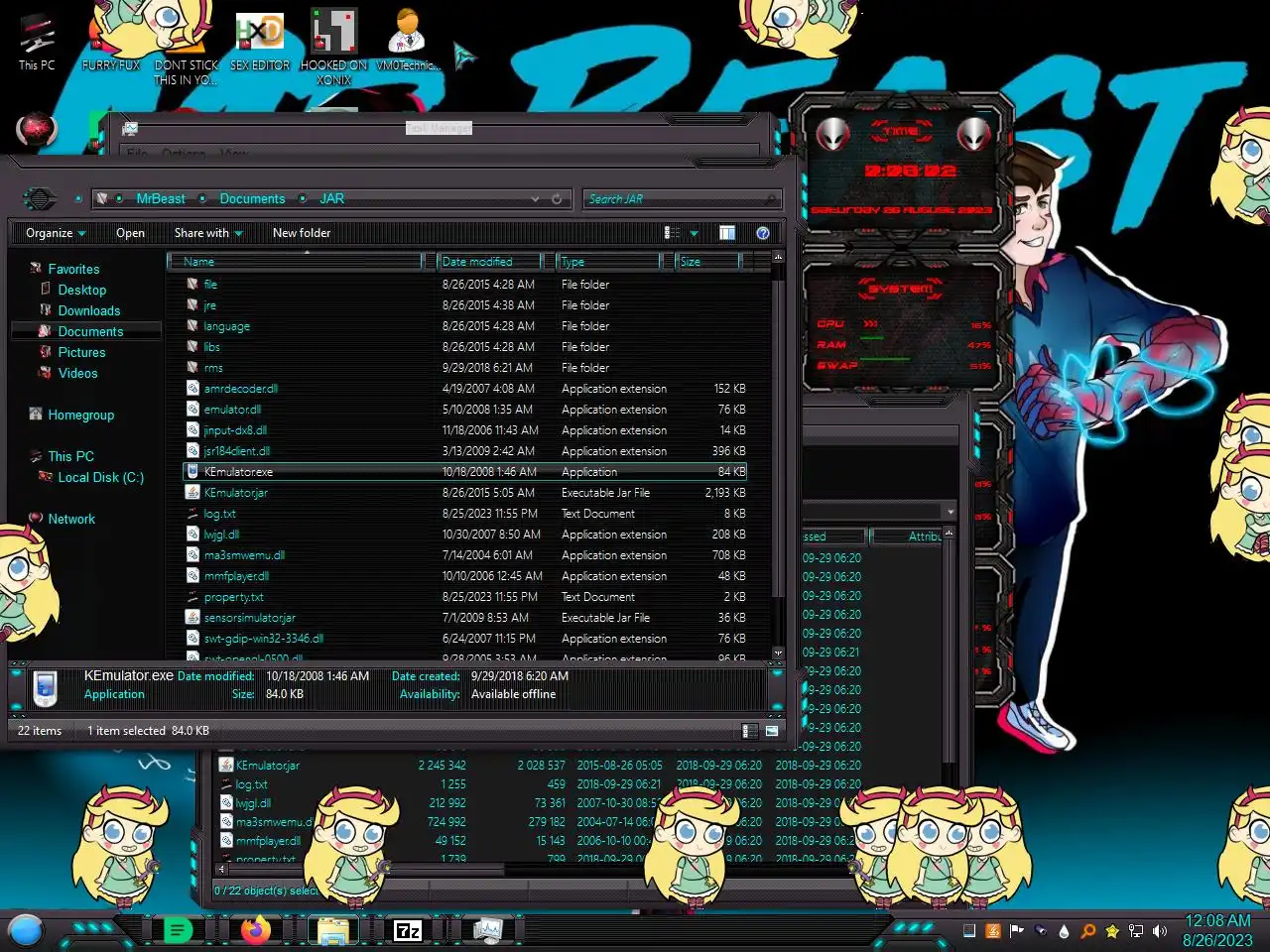
Task: Open Task Manager from the taskbar
Action: pyautogui.click(x=487, y=930)
